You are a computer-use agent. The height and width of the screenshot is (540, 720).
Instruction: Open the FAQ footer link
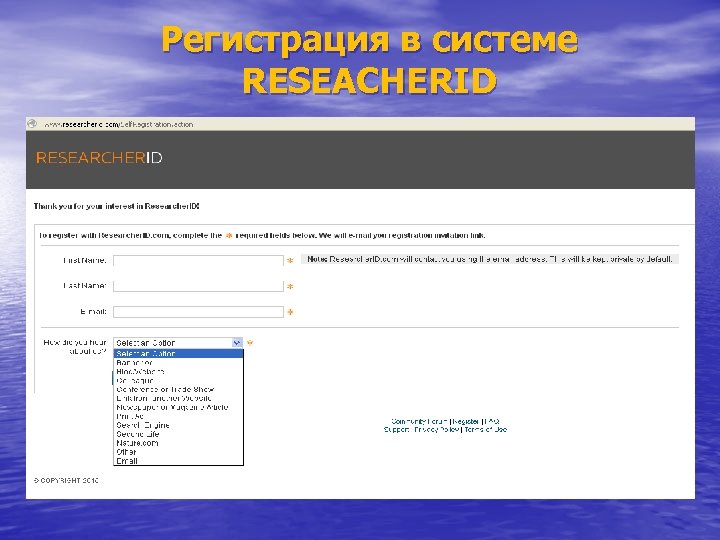(x=492, y=421)
